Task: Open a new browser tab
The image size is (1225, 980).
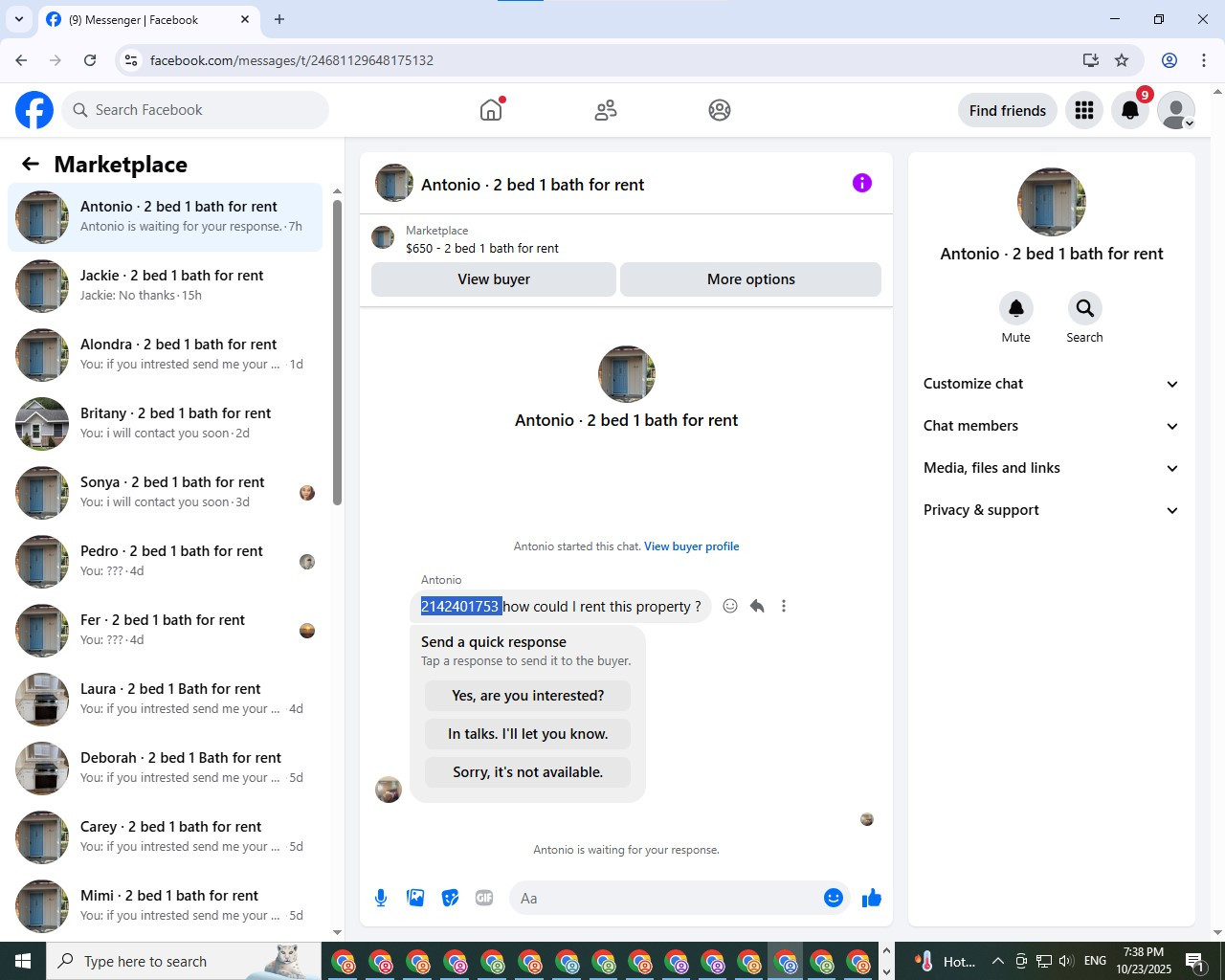Action: [x=279, y=19]
